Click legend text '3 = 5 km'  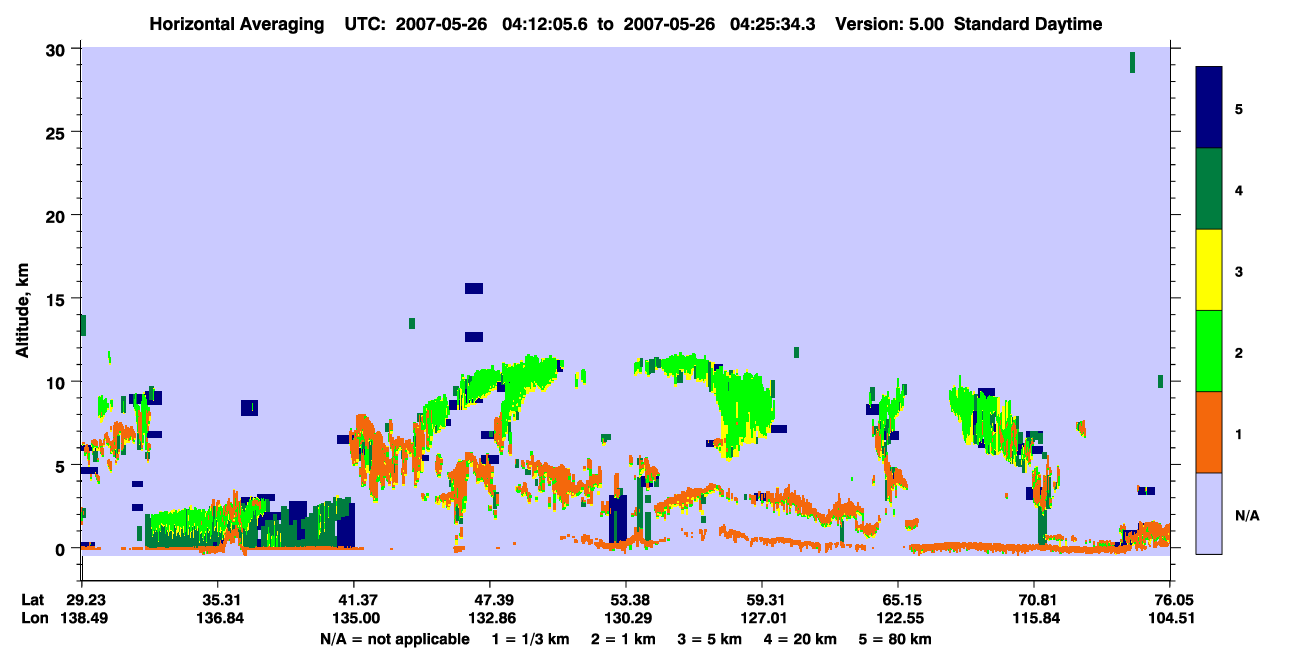(710, 639)
